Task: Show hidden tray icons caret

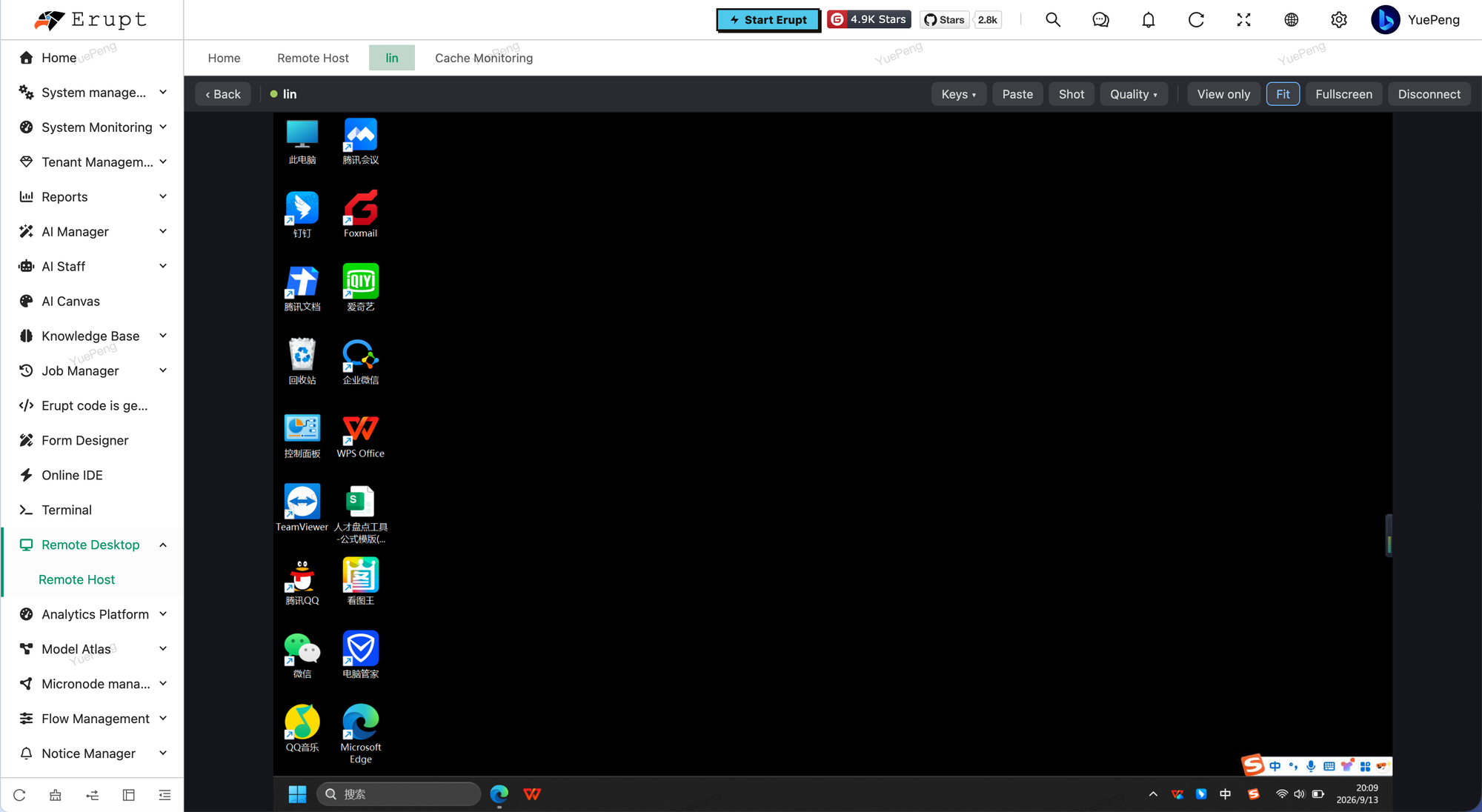Action: 1153,794
